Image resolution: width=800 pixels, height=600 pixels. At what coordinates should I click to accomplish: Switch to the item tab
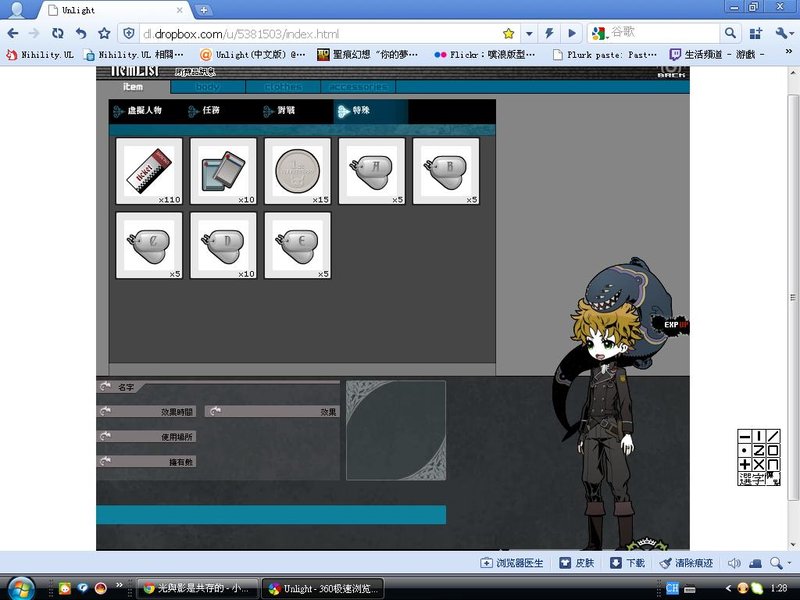tap(133, 87)
